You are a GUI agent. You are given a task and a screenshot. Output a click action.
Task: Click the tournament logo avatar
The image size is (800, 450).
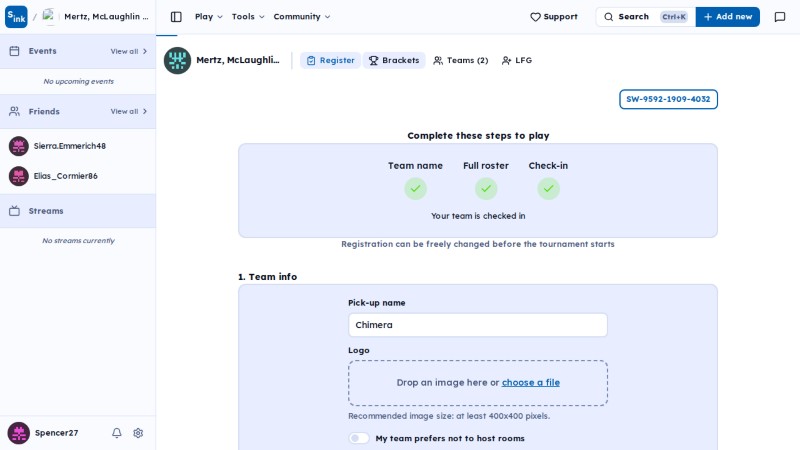click(177, 60)
